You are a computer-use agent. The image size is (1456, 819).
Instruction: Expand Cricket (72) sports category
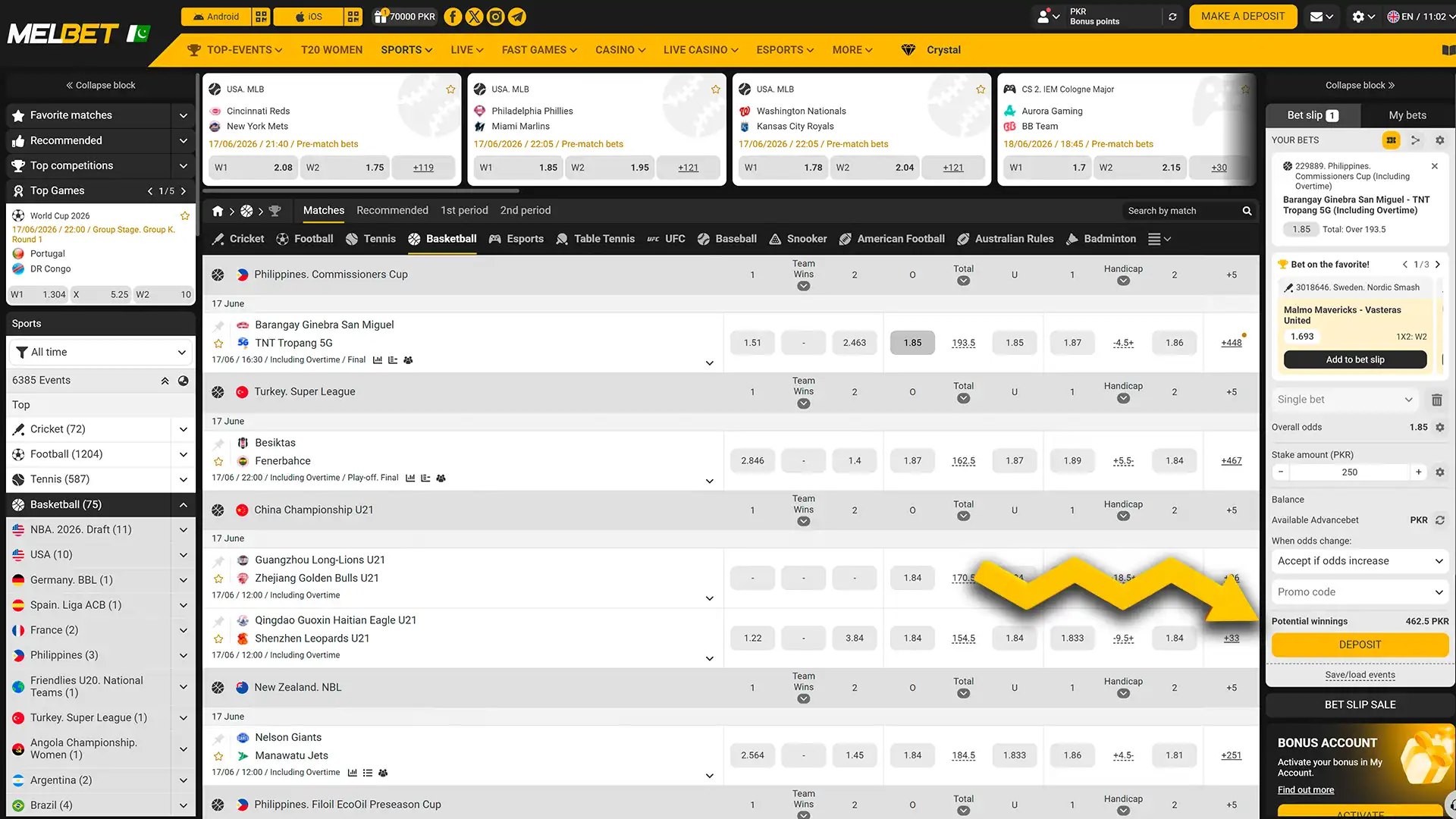click(x=183, y=429)
